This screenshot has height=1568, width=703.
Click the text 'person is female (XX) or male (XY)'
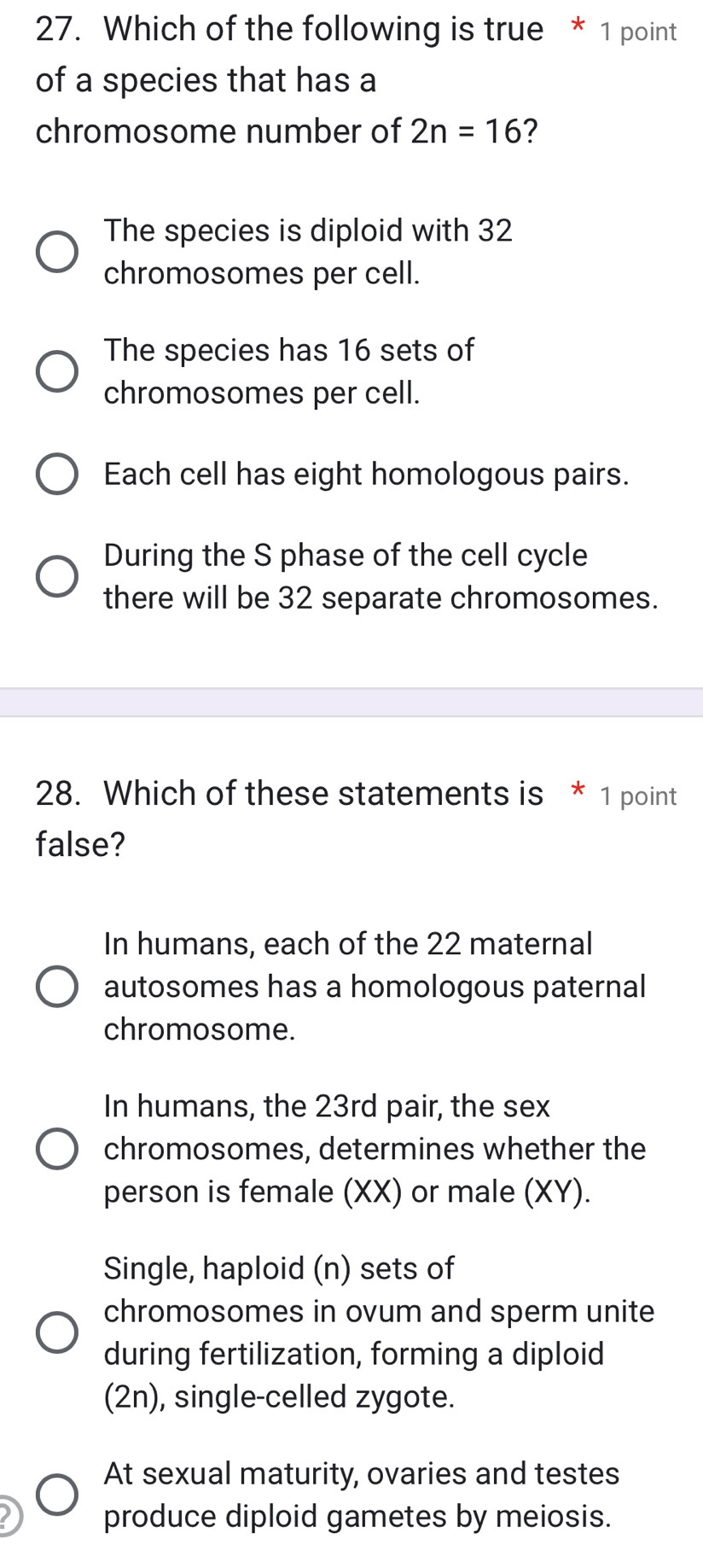(347, 1192)
